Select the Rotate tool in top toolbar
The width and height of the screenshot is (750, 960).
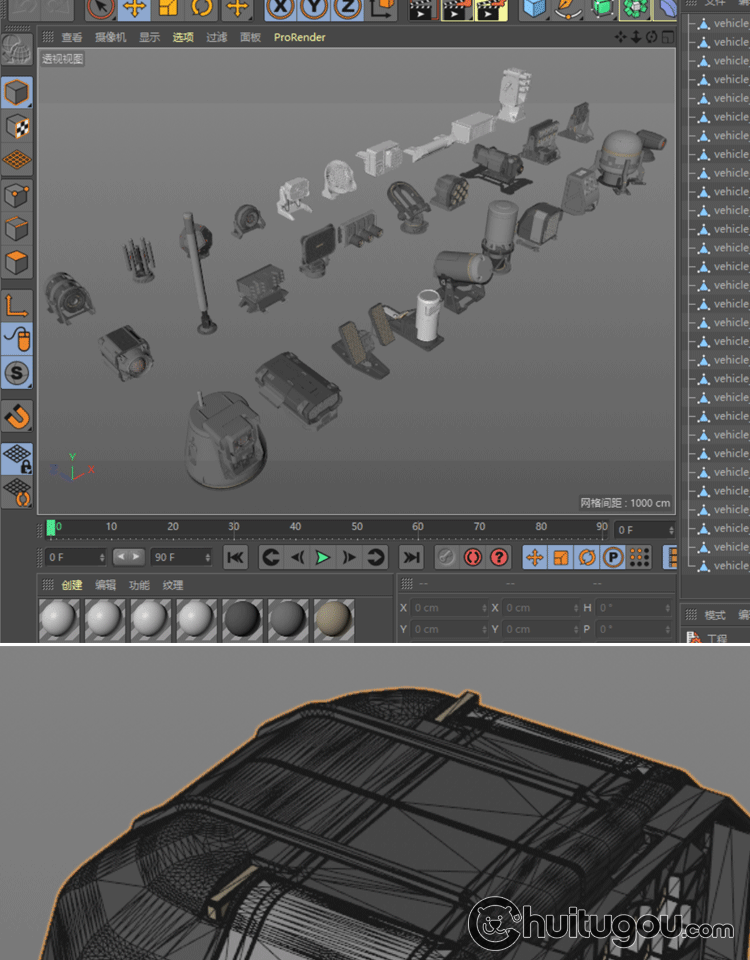tap(202, 8)
